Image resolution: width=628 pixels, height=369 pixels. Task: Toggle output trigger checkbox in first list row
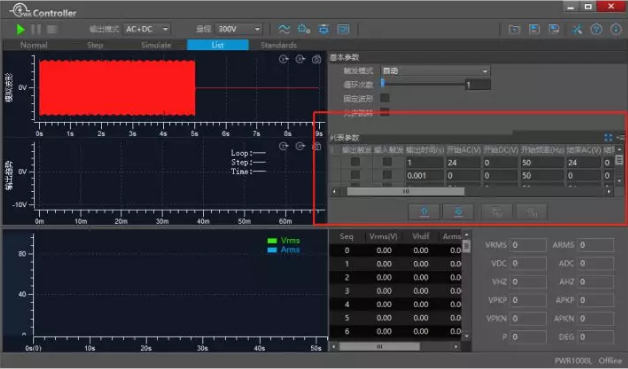pos(355,162)
